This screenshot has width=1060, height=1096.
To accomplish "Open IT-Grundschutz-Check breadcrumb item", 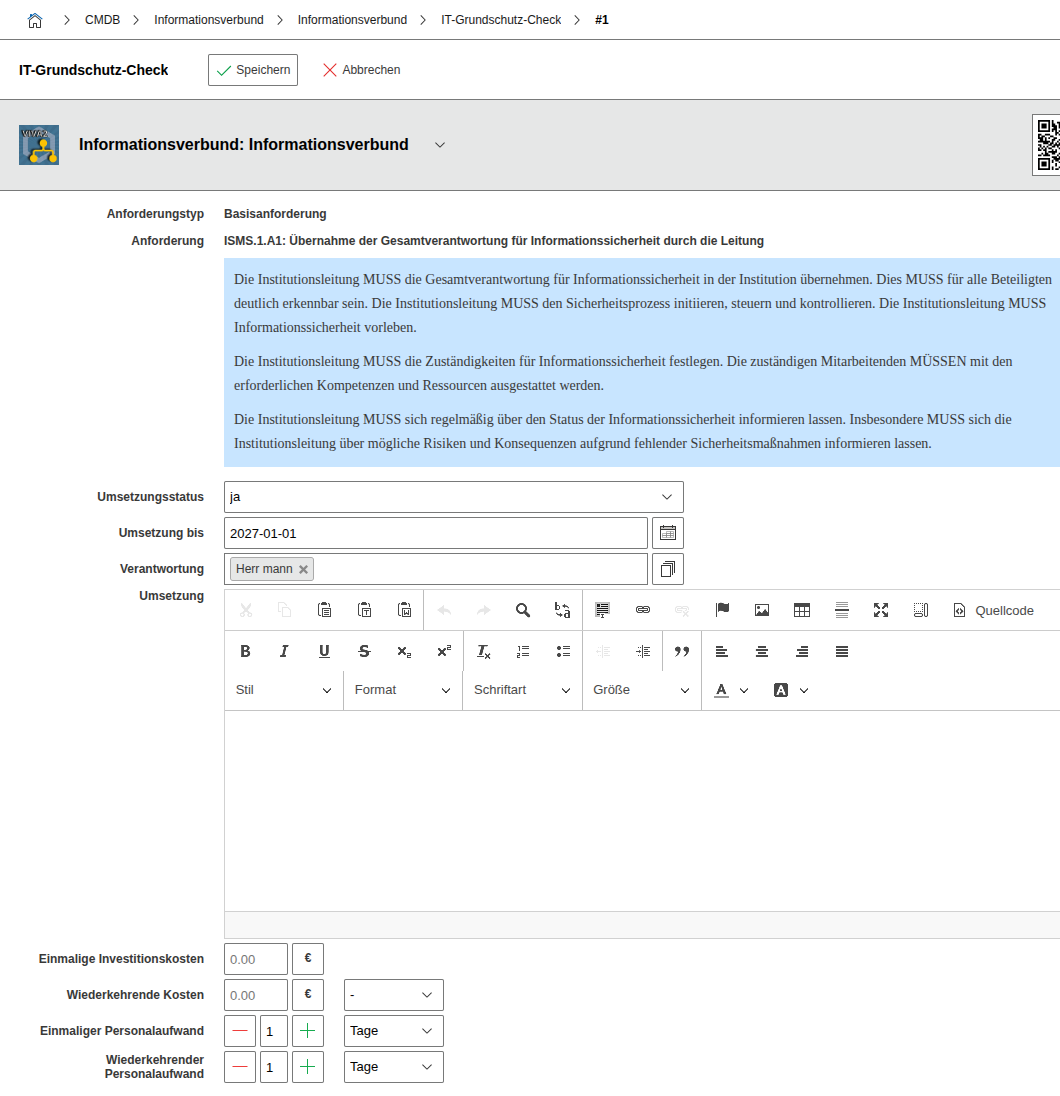I will pos(501,20).
